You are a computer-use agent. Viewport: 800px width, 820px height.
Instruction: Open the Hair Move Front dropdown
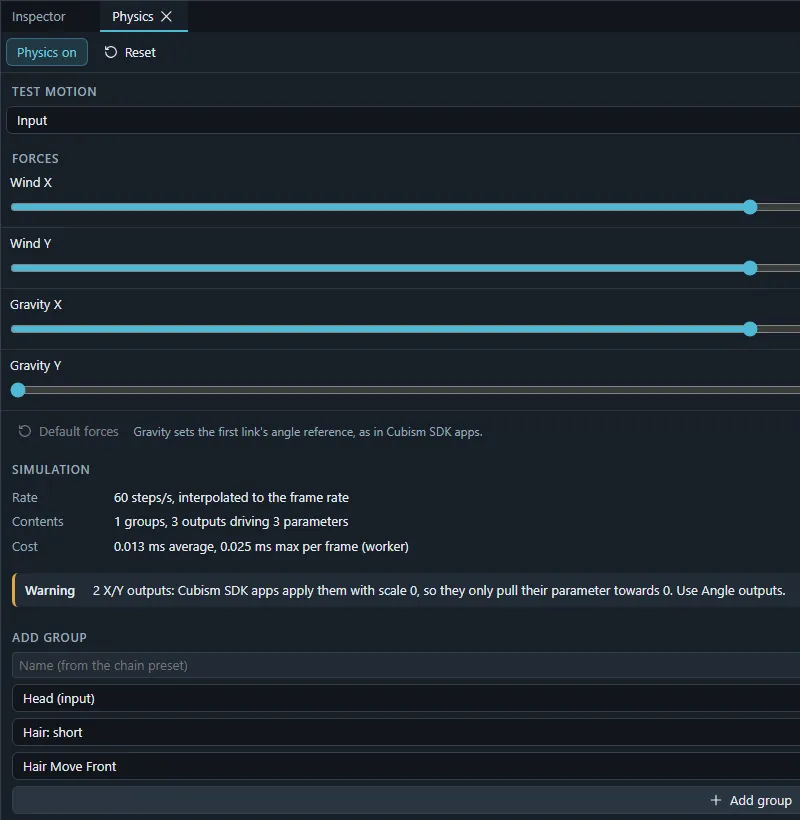point(406,766)
